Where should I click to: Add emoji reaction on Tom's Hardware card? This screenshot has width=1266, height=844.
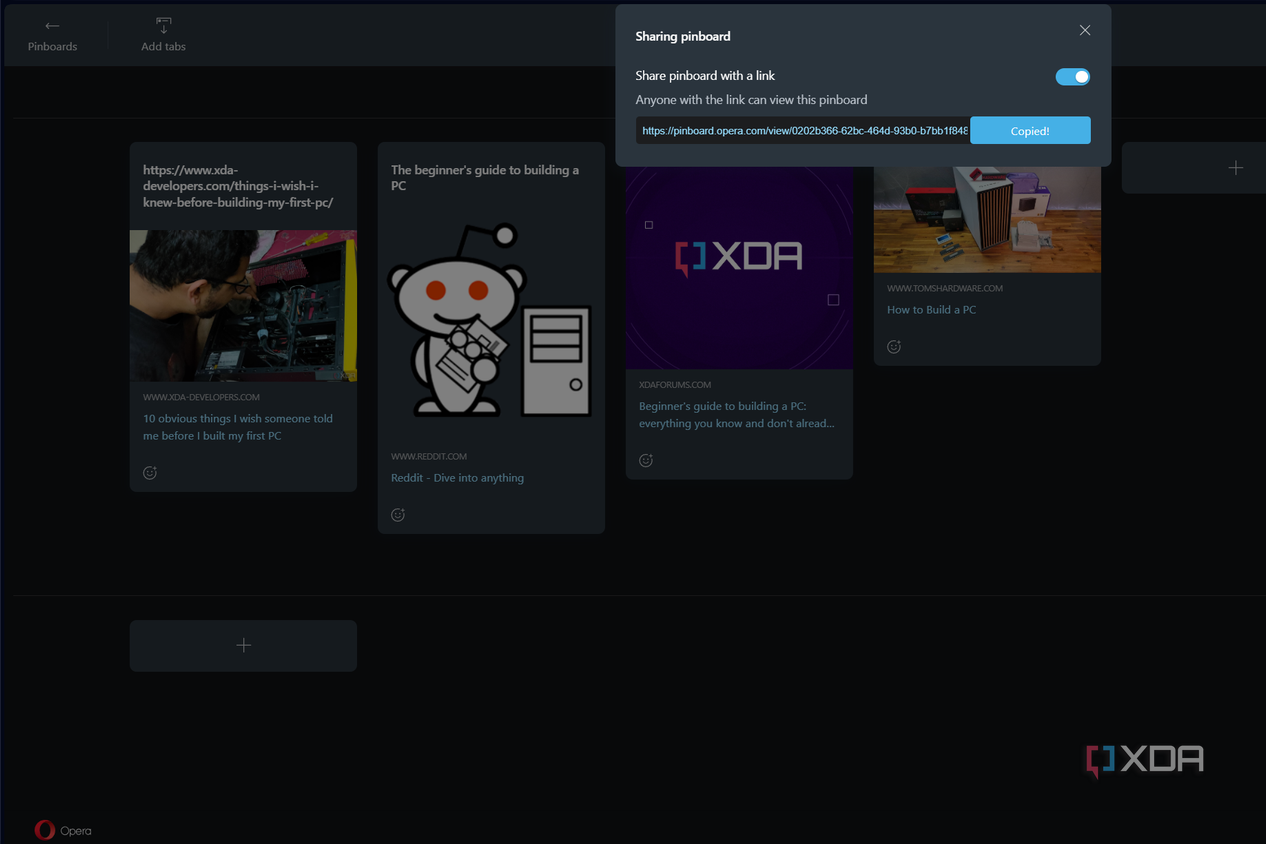tap(894, 347)
